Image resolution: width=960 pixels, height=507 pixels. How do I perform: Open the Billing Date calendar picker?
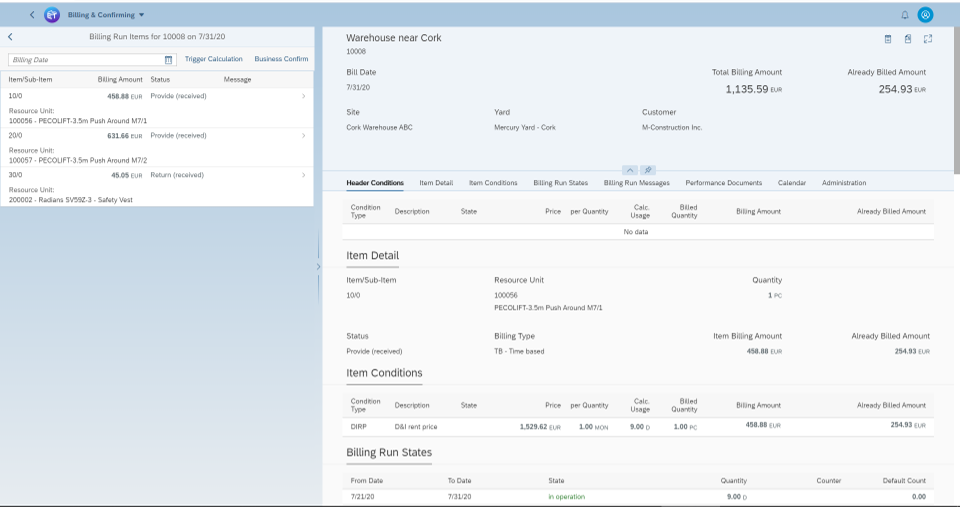click(169, 60)
